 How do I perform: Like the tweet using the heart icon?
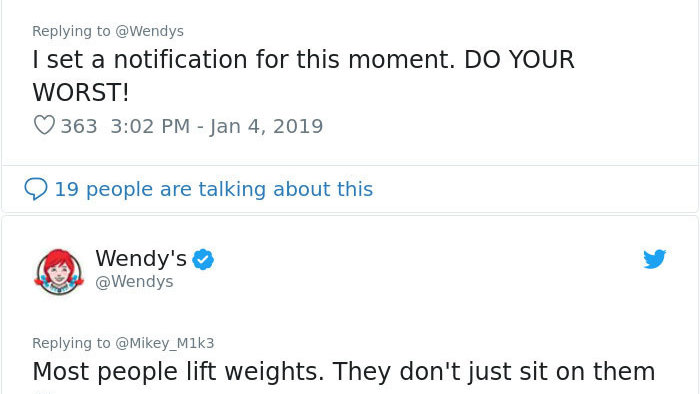click(44, 125)
